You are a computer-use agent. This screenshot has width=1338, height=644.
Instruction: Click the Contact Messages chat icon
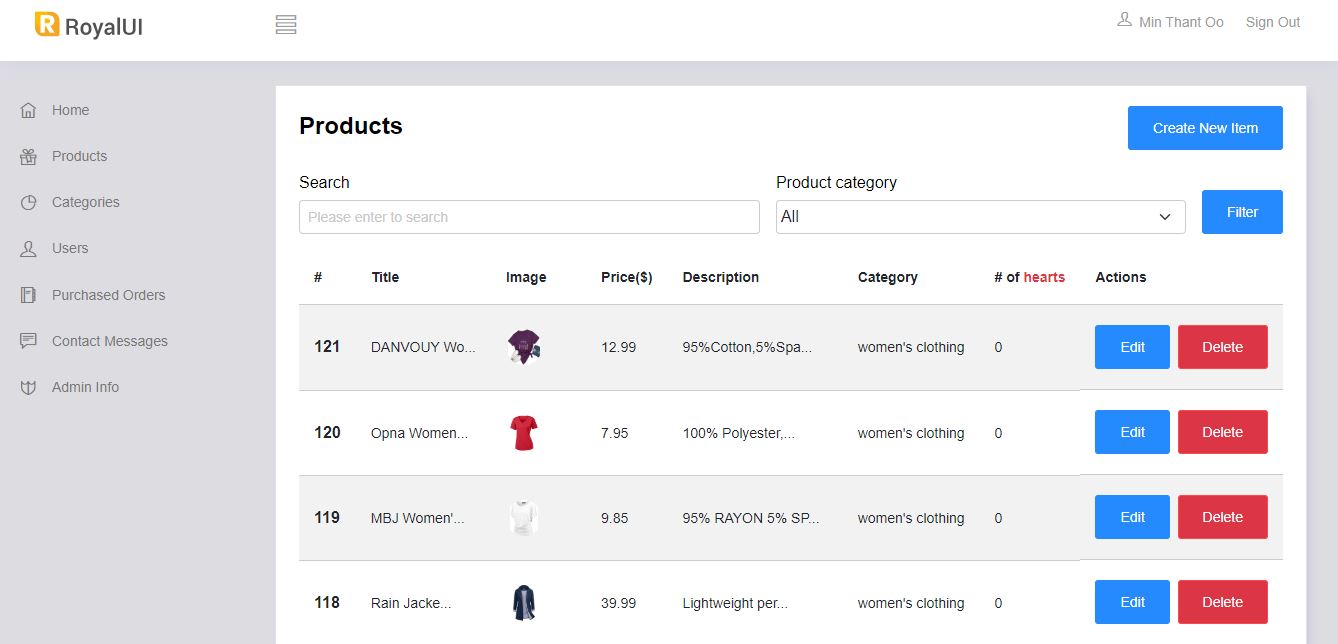coord(28,341)
